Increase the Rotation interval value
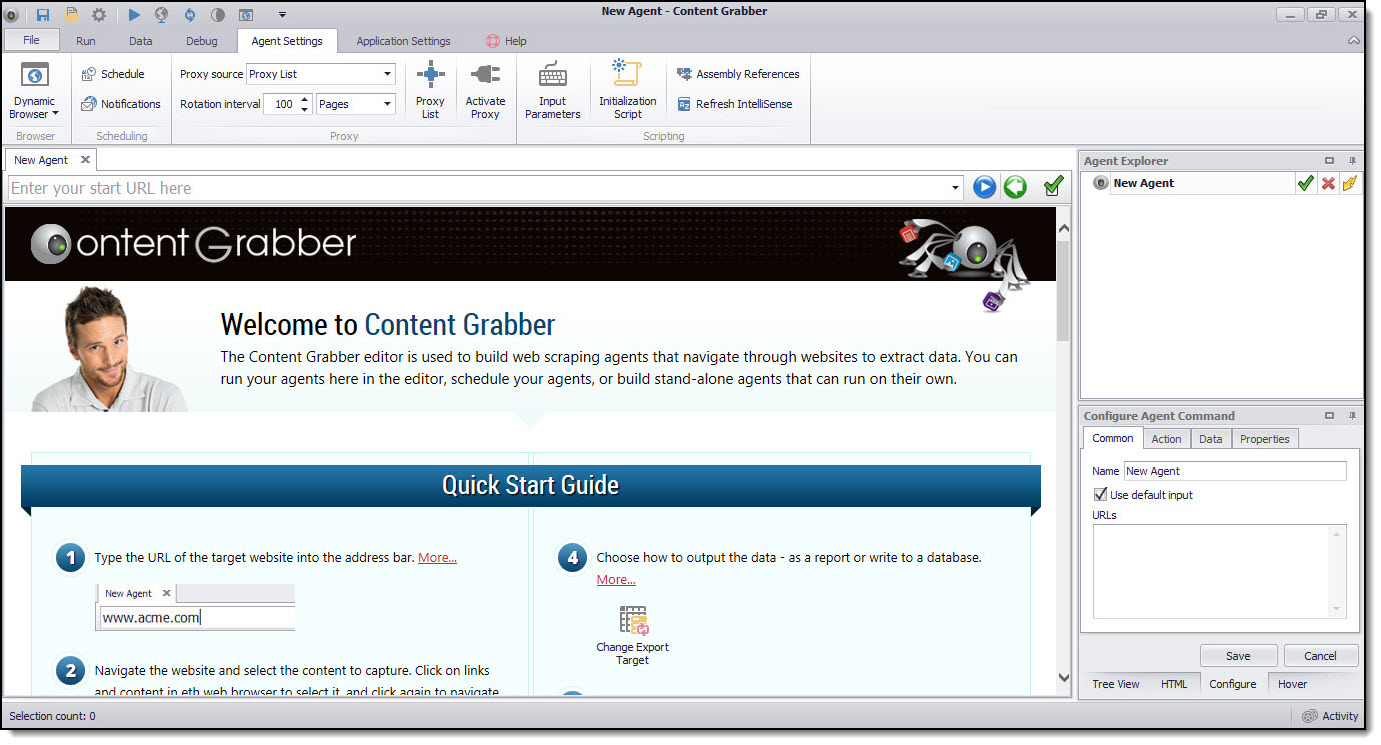Image resolution: width=1381 pixels, height=745 pixels. tap(305, 99)
